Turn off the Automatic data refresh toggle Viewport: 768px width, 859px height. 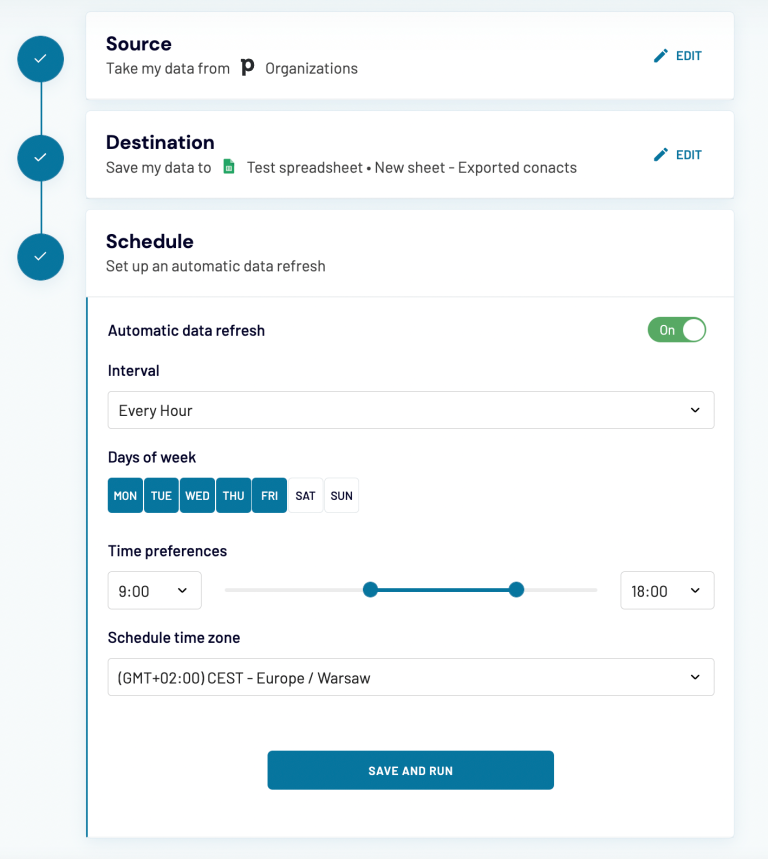coord(677,329)
